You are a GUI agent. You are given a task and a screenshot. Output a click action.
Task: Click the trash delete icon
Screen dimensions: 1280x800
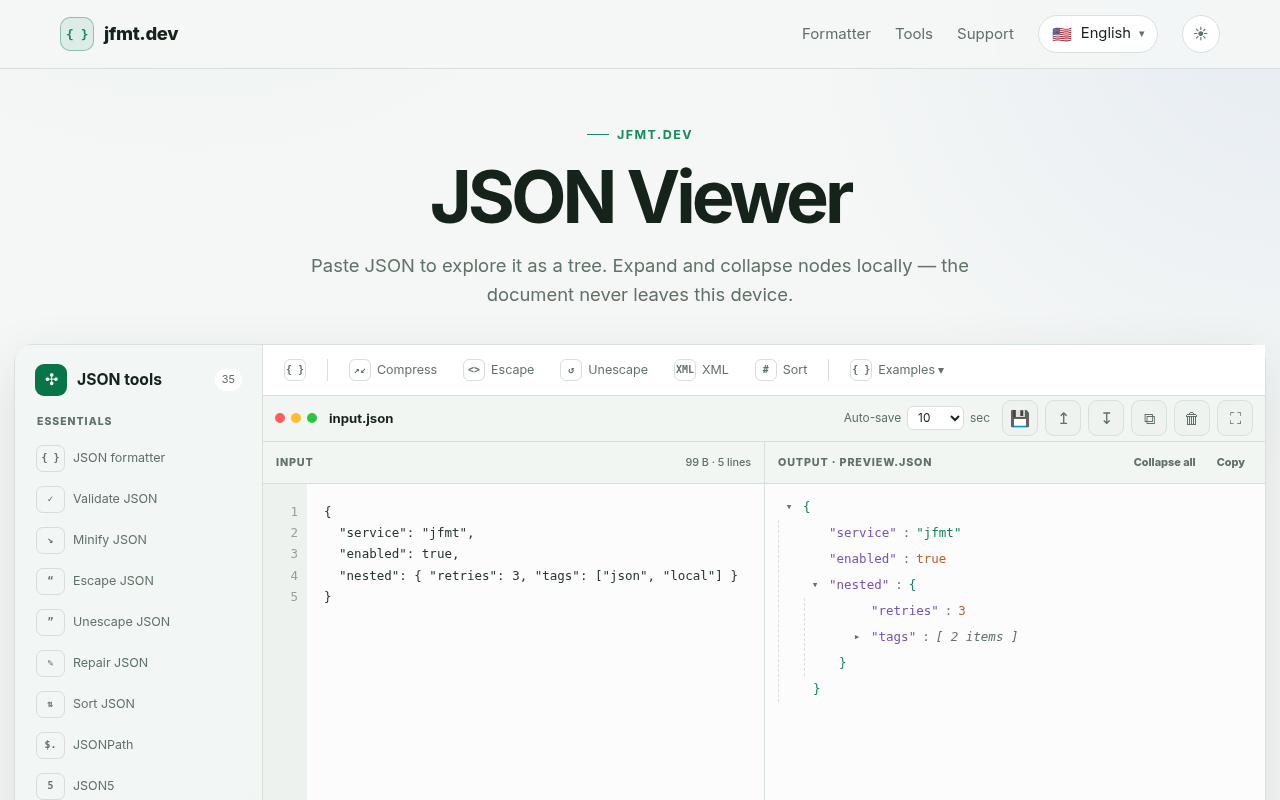1192,418
